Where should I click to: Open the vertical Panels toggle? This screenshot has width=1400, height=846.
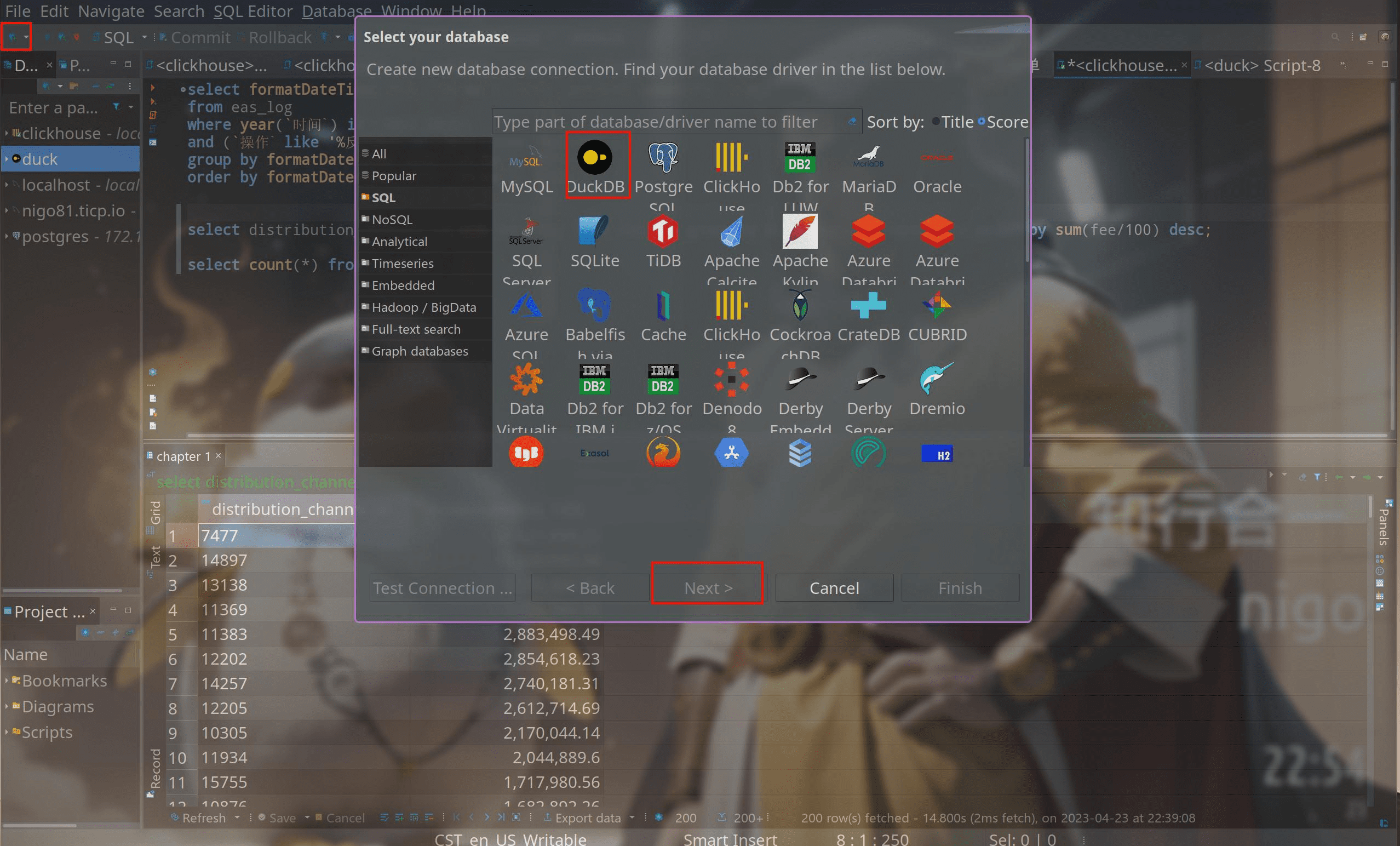1384,522
